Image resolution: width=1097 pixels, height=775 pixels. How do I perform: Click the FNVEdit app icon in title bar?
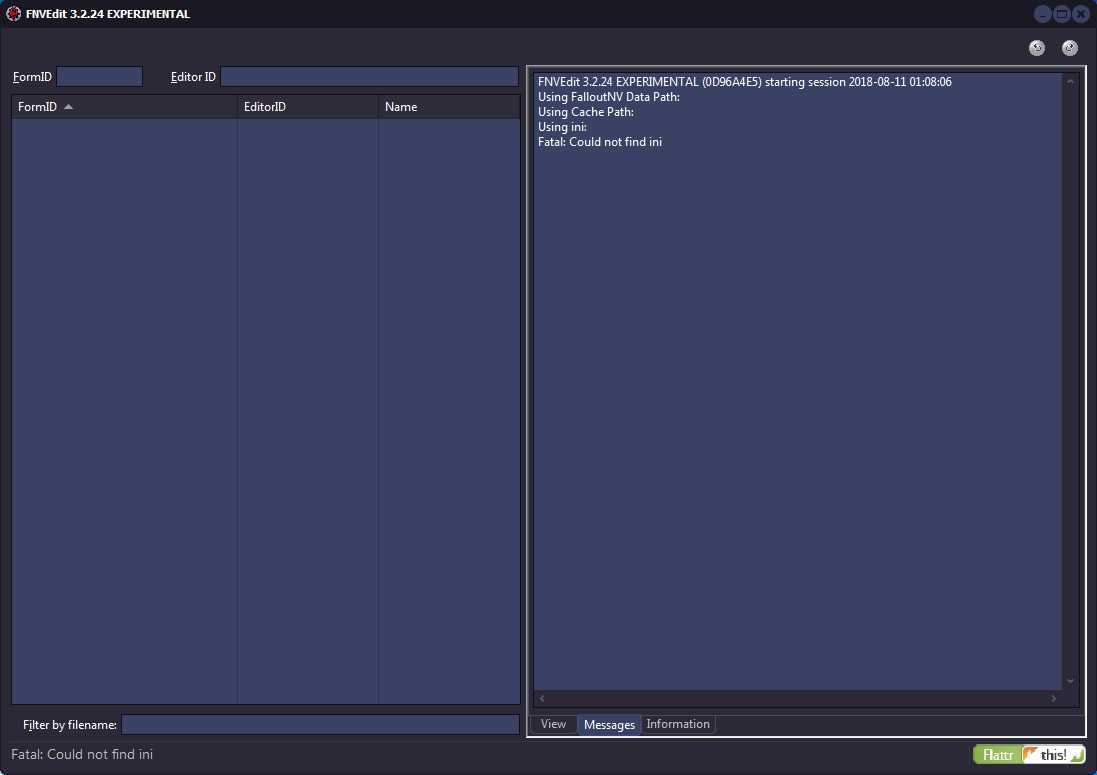pyautogui.click(x=14, y=14)
